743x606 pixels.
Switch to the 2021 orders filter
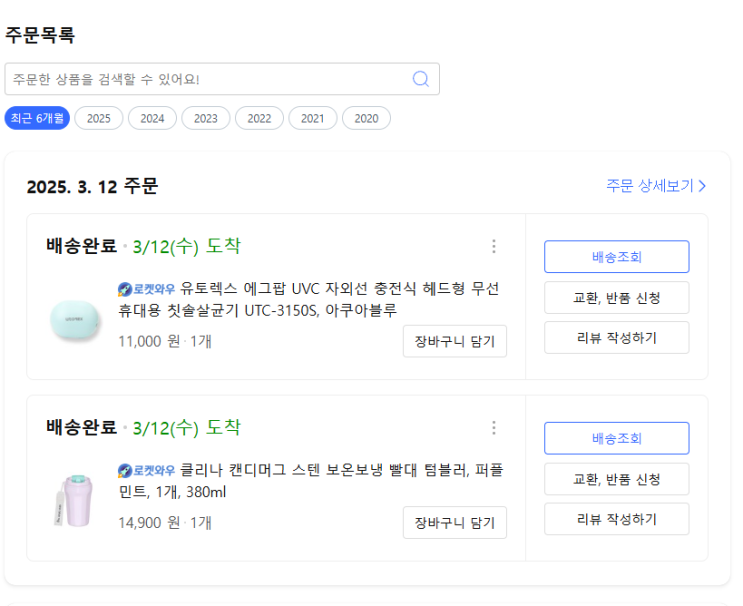tap(313, 118)
